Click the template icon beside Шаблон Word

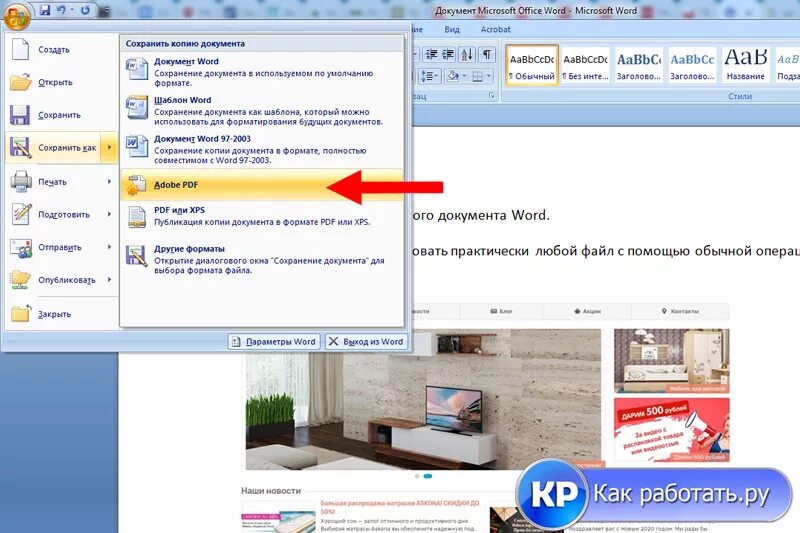pos(137,107)
